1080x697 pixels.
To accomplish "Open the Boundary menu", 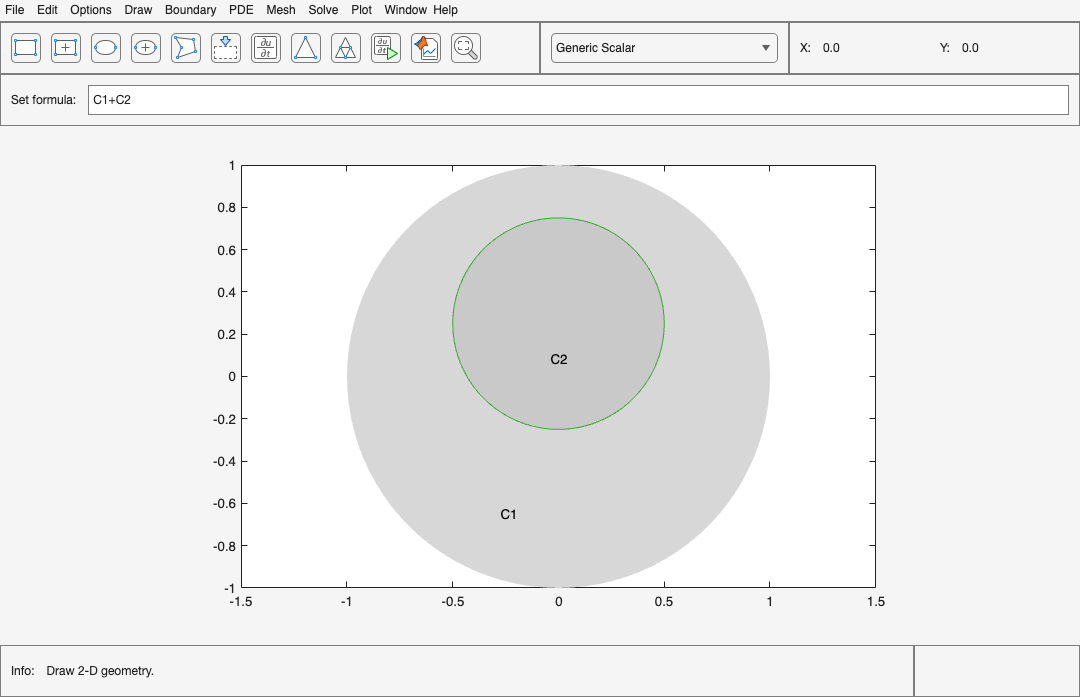I will 190,10.
